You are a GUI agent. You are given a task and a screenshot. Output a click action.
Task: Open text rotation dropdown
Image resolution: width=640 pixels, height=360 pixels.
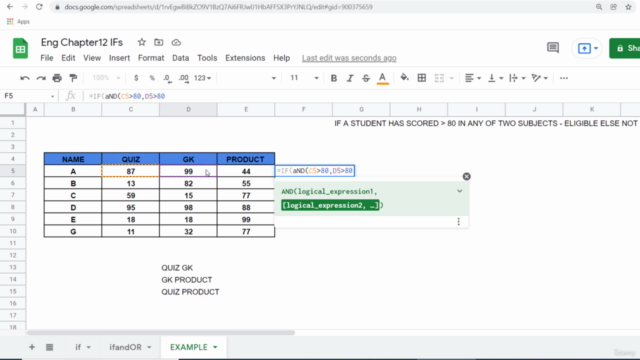540,78
